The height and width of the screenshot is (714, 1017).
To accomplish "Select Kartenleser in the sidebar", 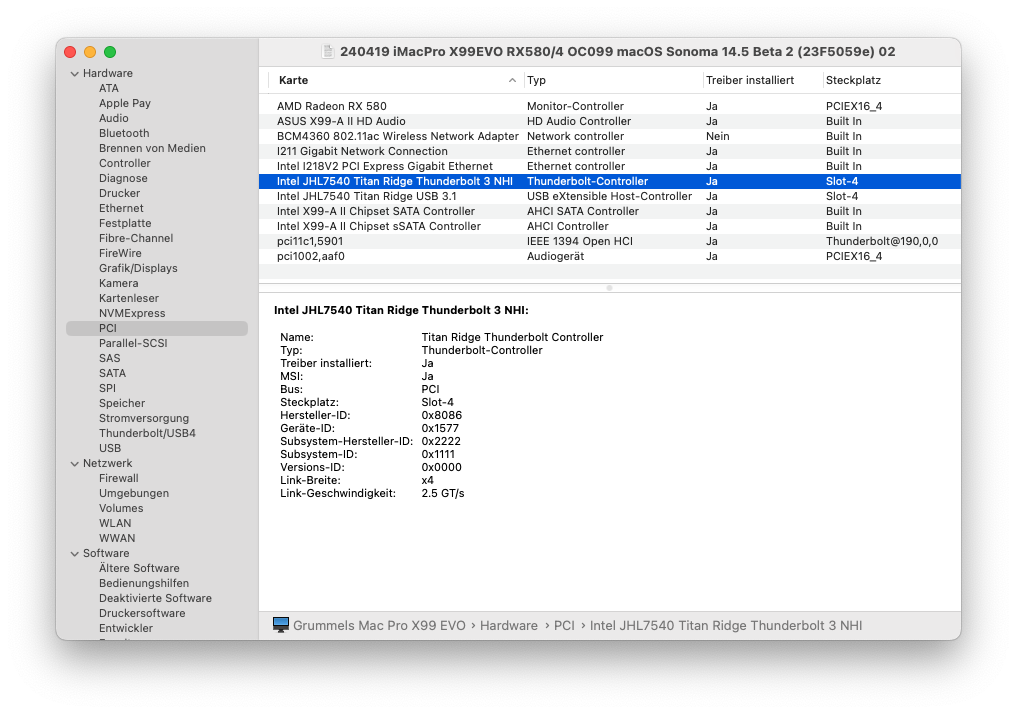I will pos(128,298).
